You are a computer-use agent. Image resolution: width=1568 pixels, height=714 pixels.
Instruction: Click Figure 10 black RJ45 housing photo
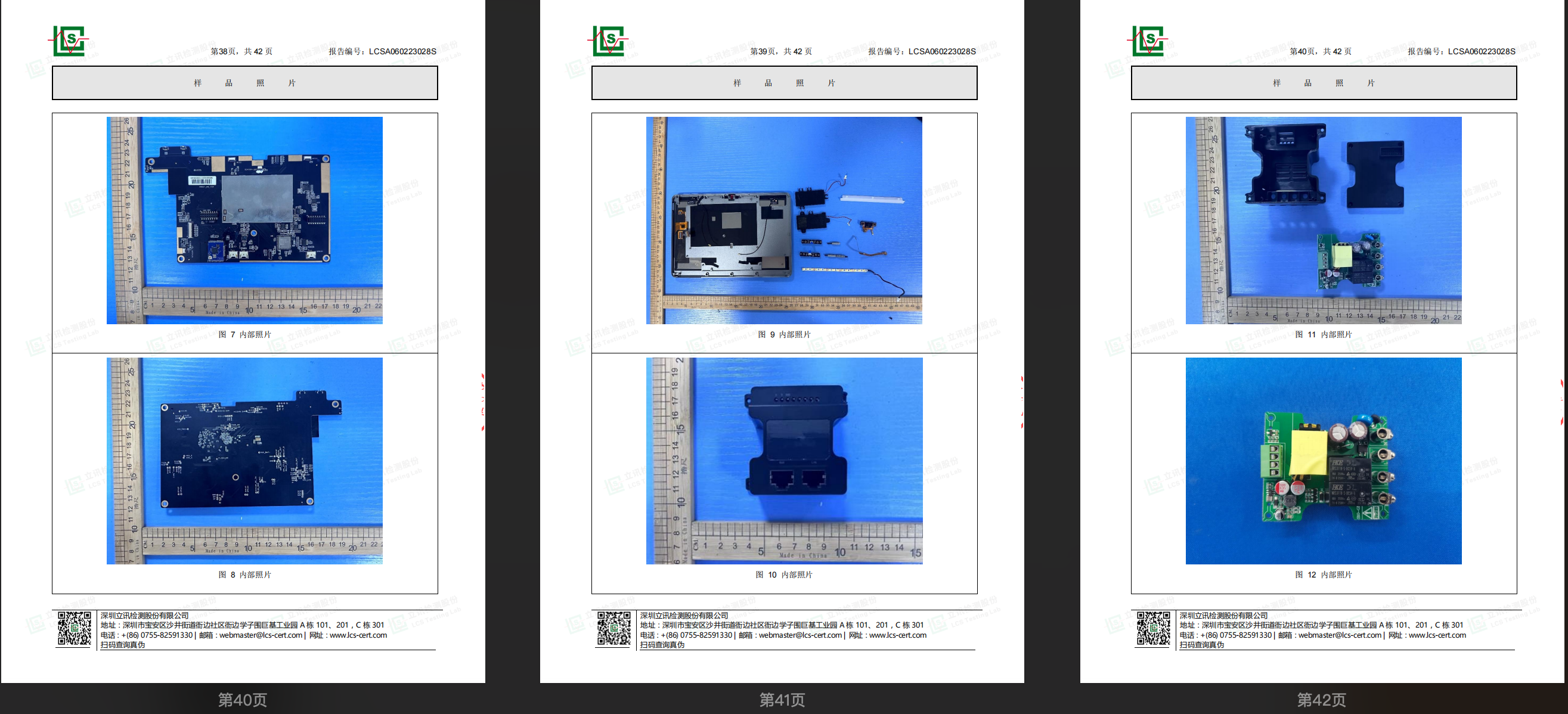coord(784,460)
